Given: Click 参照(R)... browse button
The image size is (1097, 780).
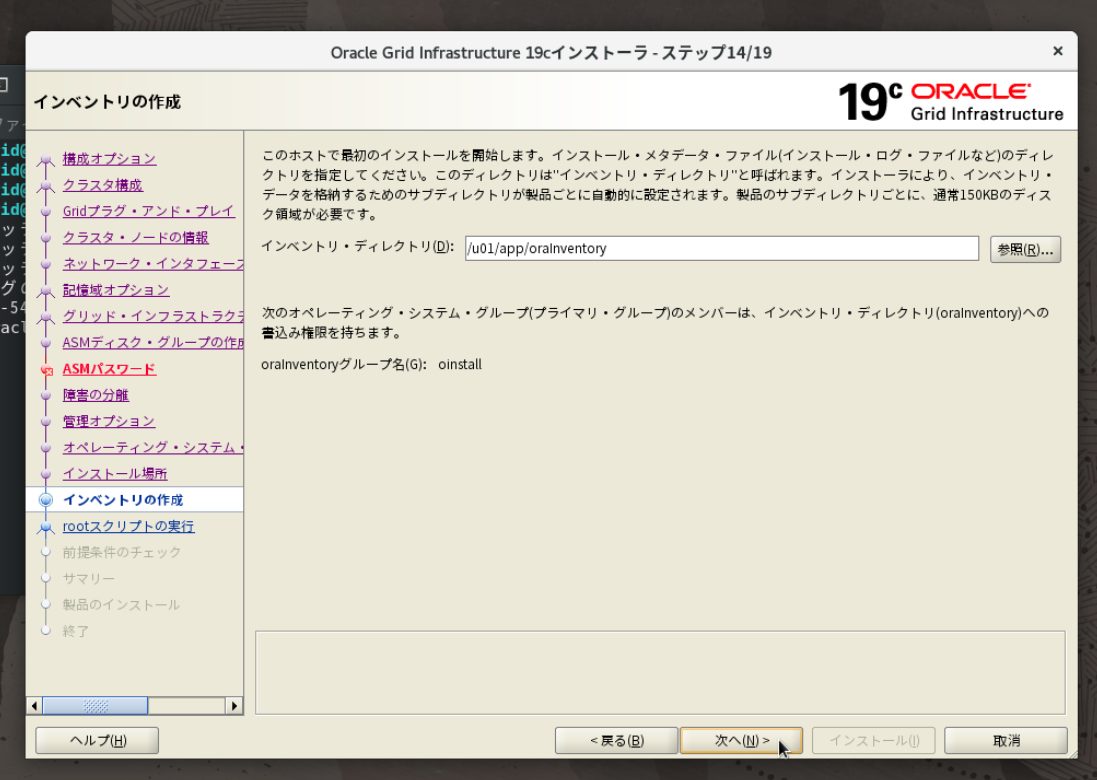Looking at the screenshot, I should point(1025,250).
